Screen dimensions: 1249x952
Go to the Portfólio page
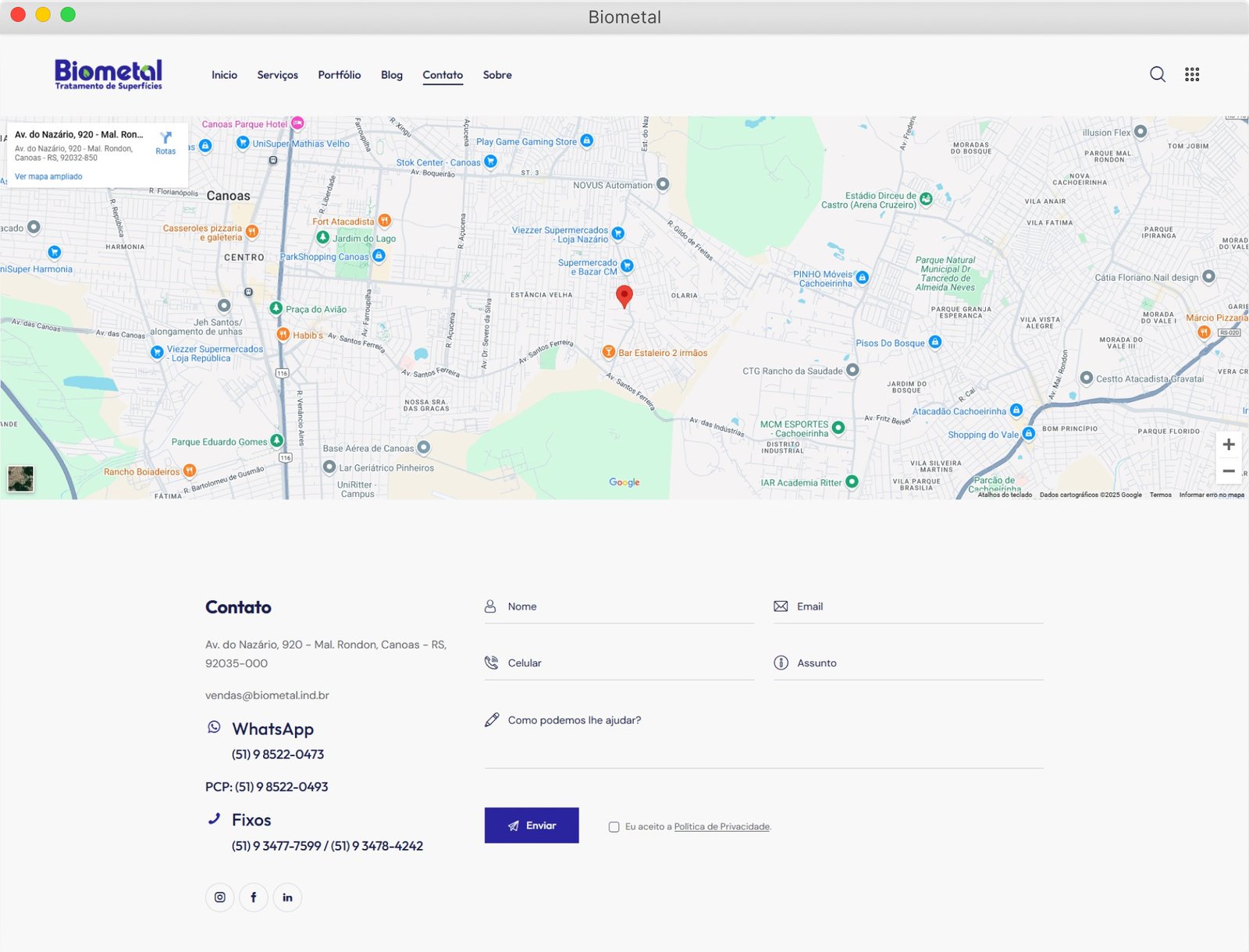click(x=339, y=75)
